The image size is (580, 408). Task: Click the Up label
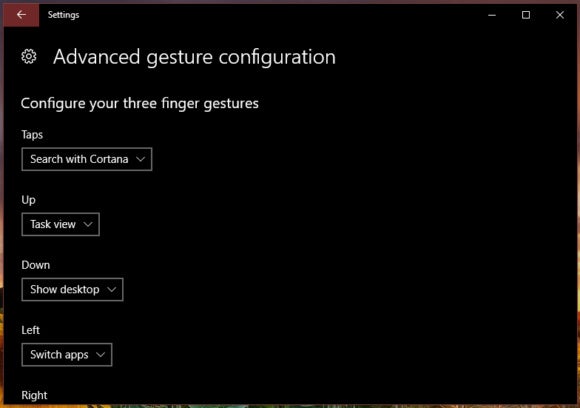(x=28, y=200)
